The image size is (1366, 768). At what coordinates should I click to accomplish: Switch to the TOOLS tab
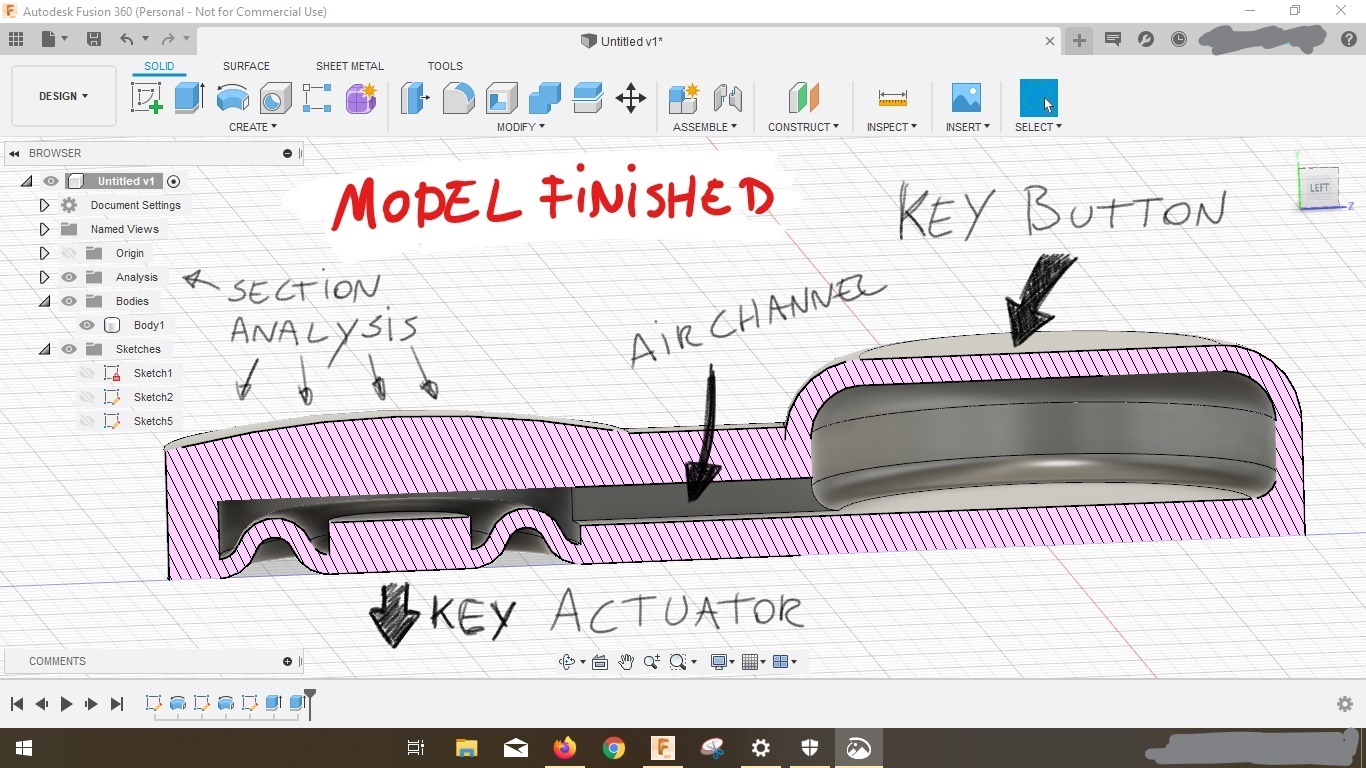point(445,66)
